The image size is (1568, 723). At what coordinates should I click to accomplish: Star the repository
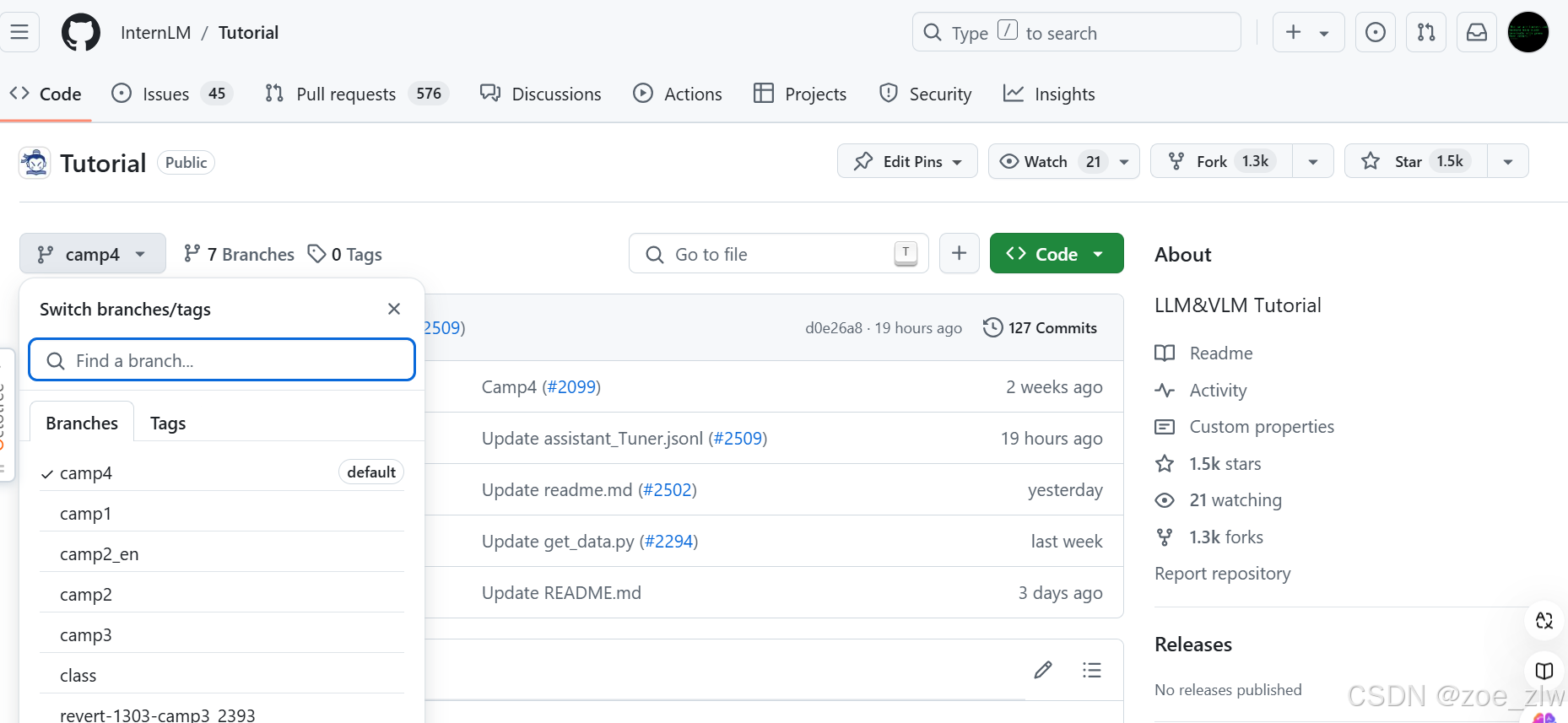(x=1415, y=161)
